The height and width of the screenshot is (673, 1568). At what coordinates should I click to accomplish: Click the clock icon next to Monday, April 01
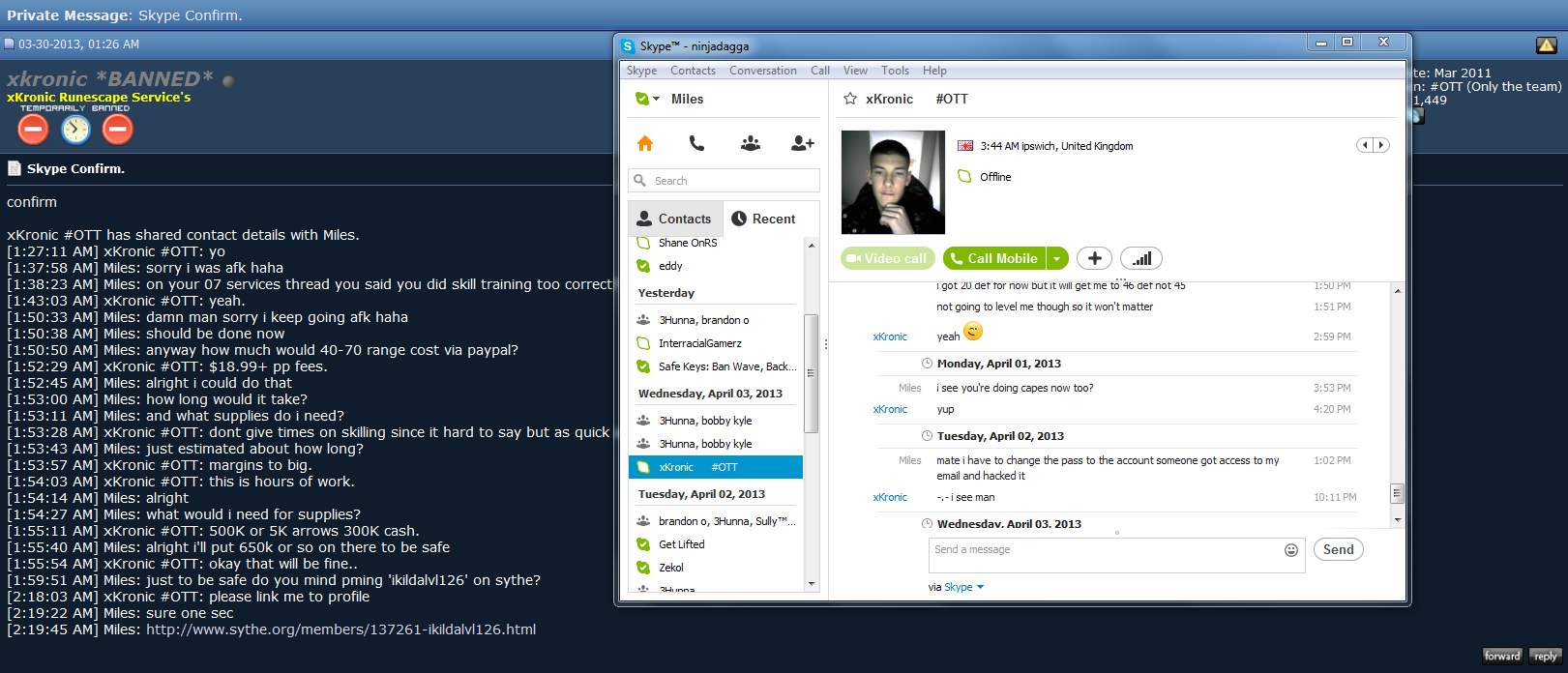tap(927, 364)
